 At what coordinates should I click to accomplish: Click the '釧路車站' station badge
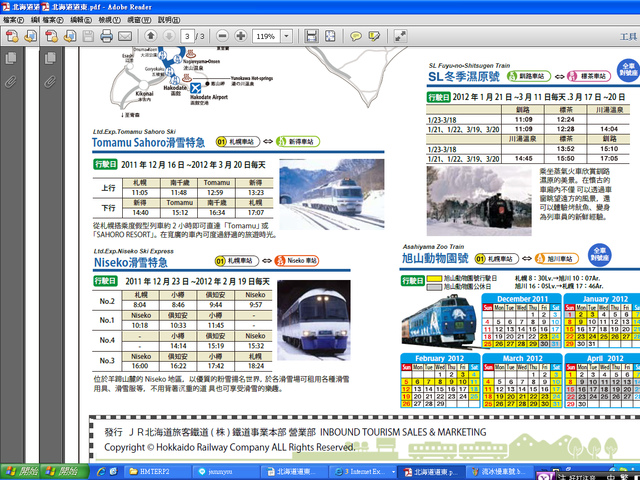[x=529, y=76]
